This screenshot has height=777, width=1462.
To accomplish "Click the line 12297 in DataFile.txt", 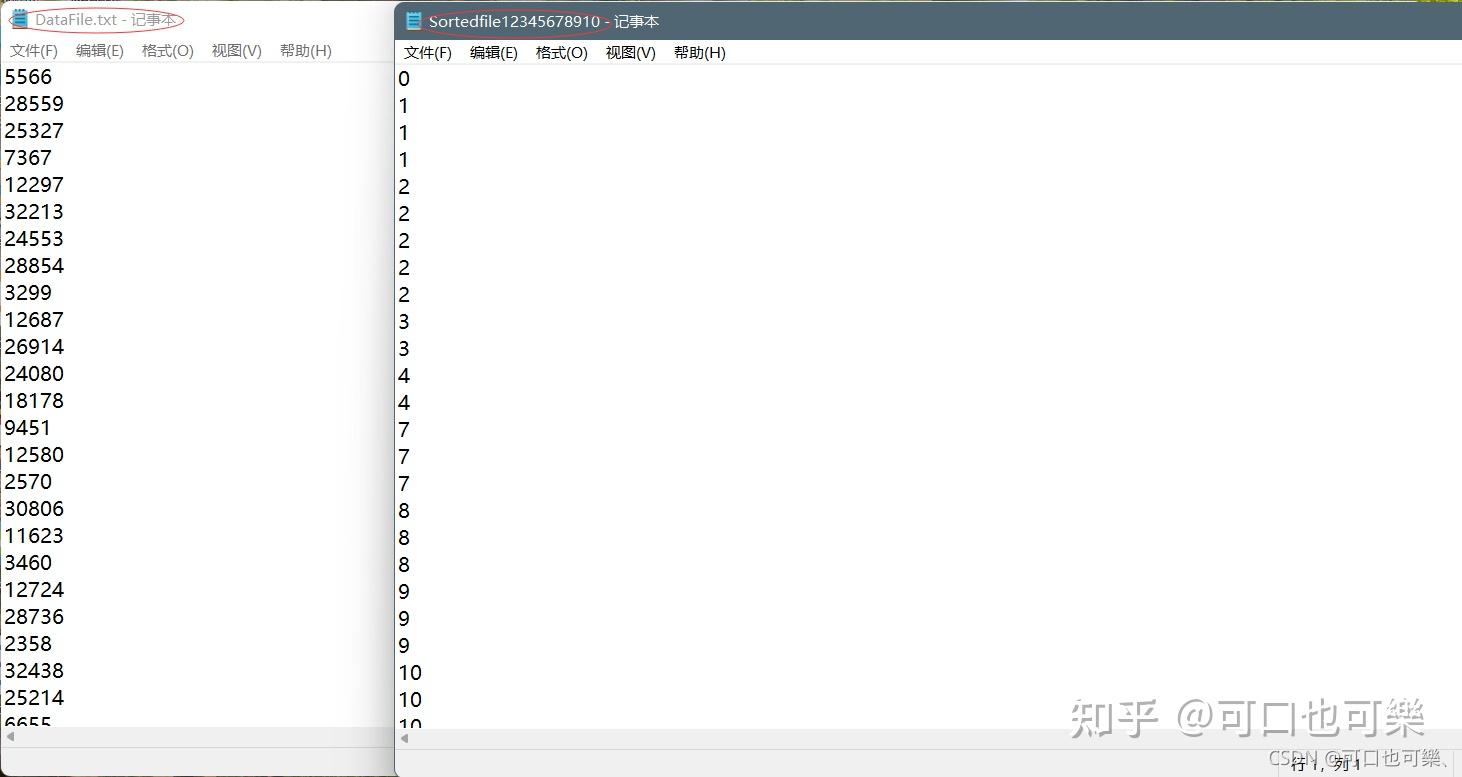I will pyautogui.click(x=34, y=185).
